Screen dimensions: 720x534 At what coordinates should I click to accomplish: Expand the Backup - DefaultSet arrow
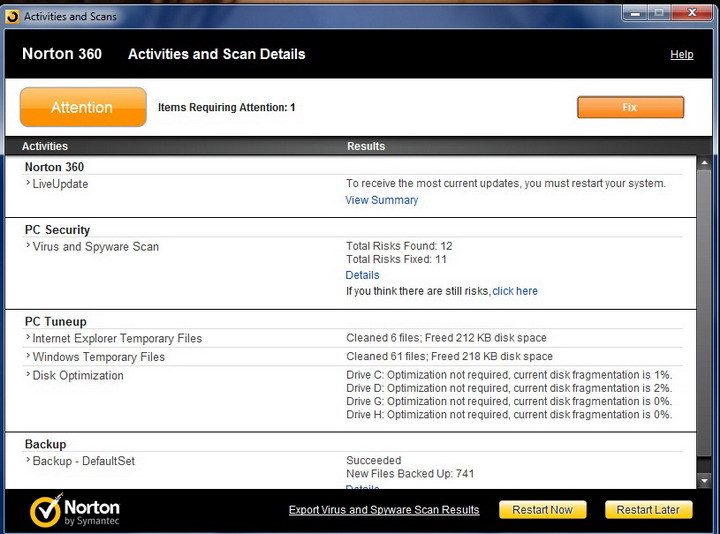click(x=28, y=461)
